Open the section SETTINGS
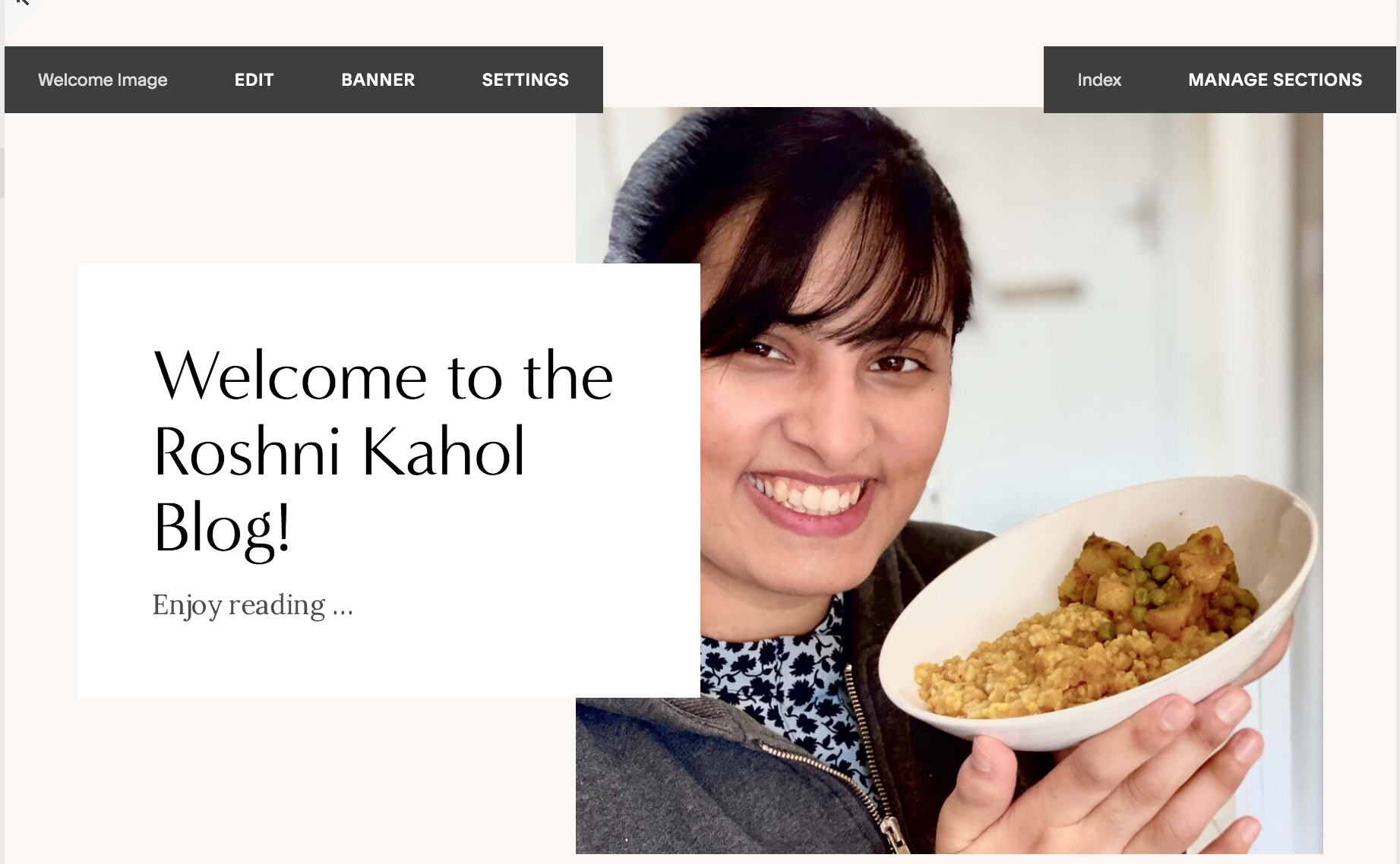 point(525,80)
